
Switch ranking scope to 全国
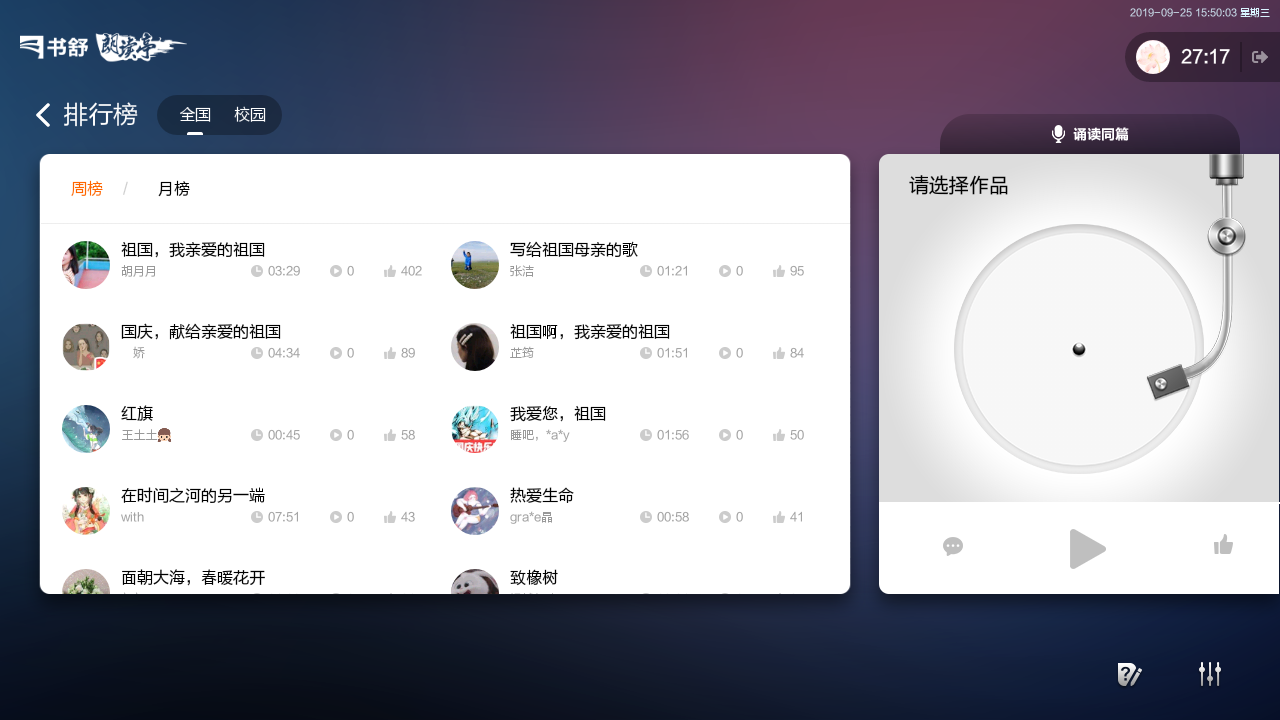195,115
